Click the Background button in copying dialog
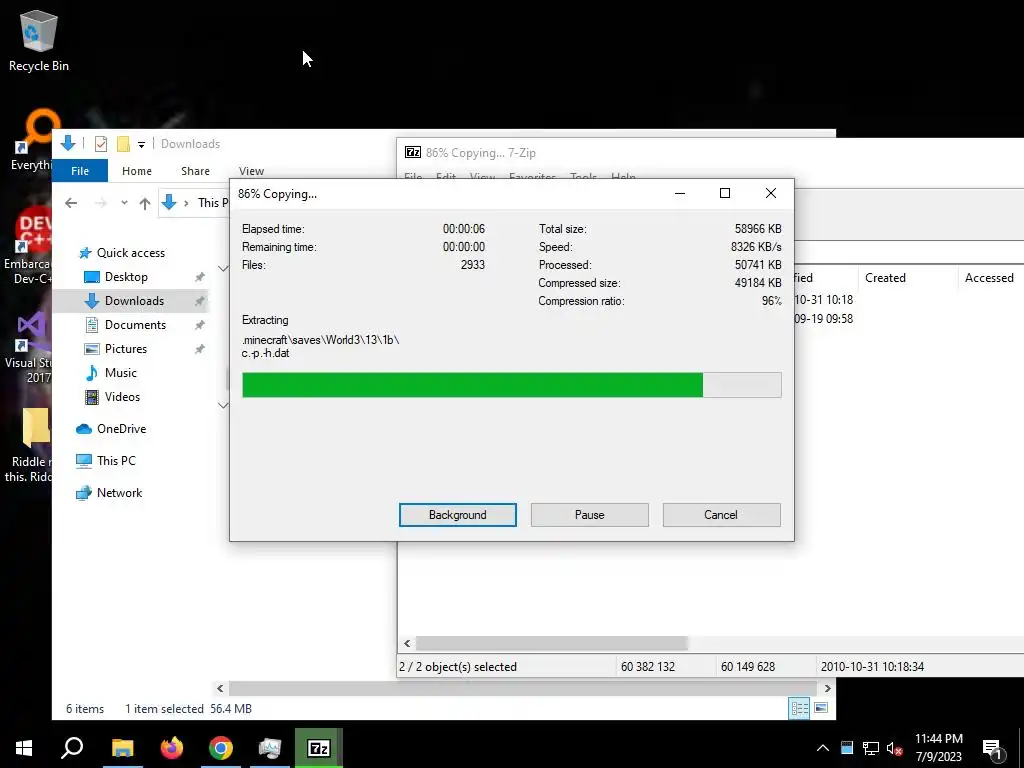Image resolution: width=1024 pixels, height=768 pixels. click(458, 515)
